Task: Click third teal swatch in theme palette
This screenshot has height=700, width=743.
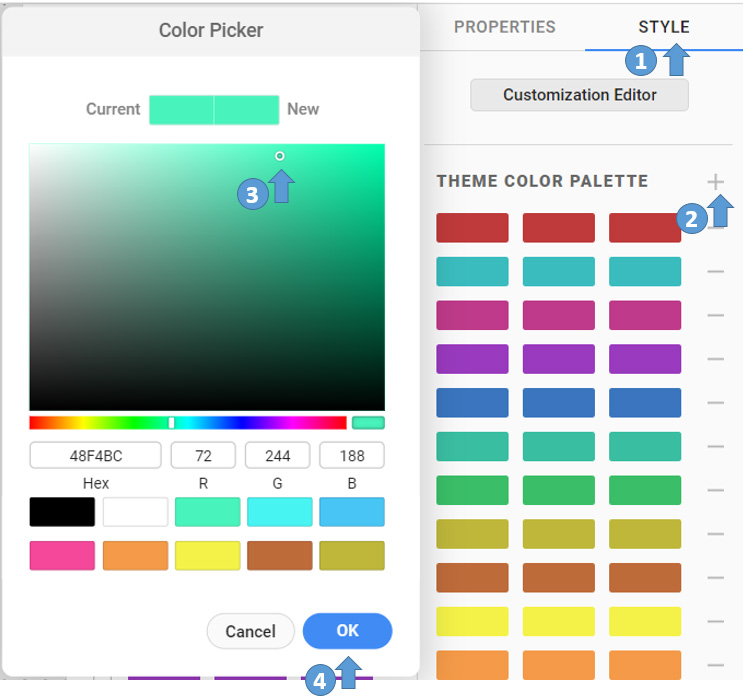Action: pos(645,272)
